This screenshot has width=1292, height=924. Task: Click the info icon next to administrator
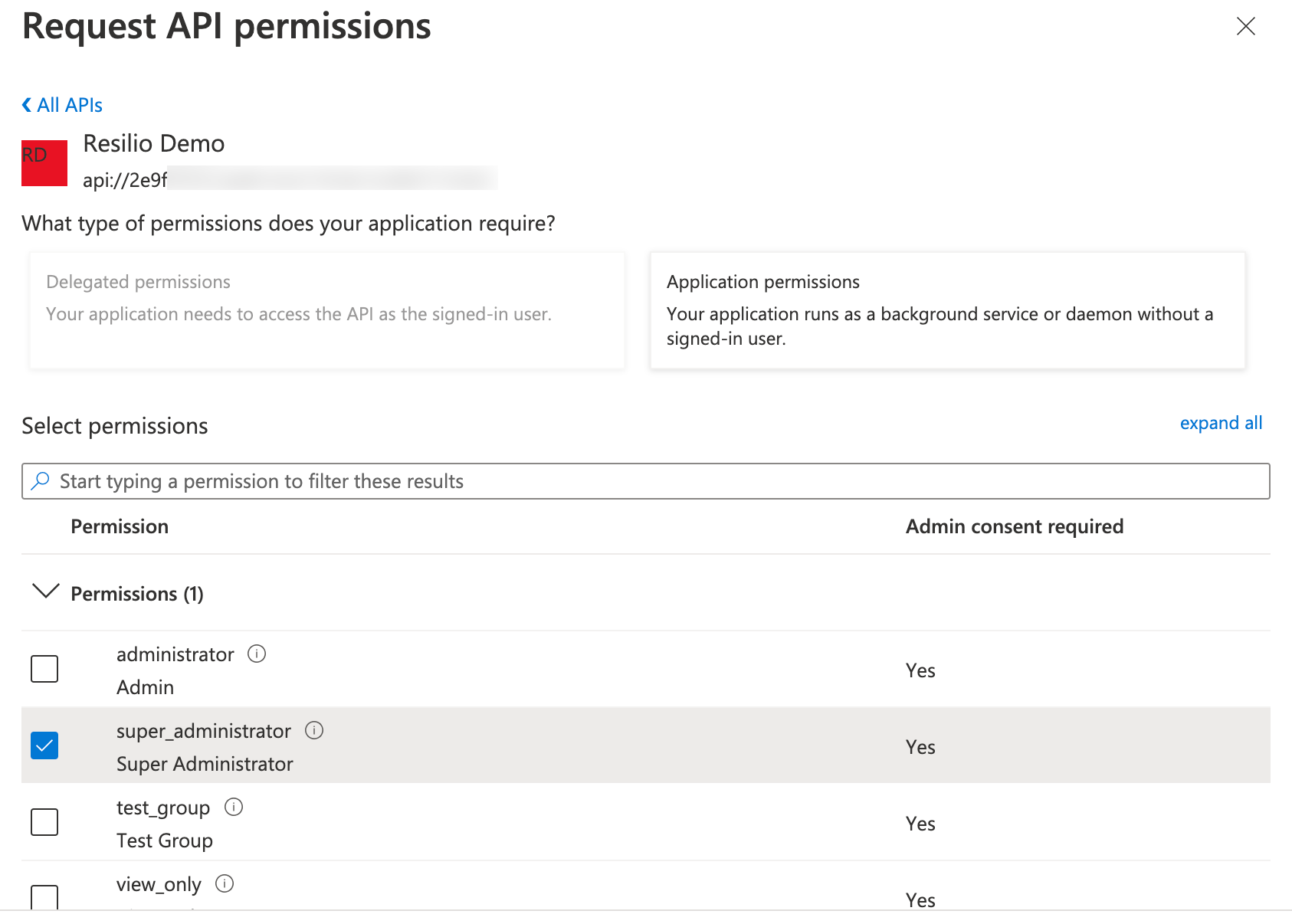258,653
